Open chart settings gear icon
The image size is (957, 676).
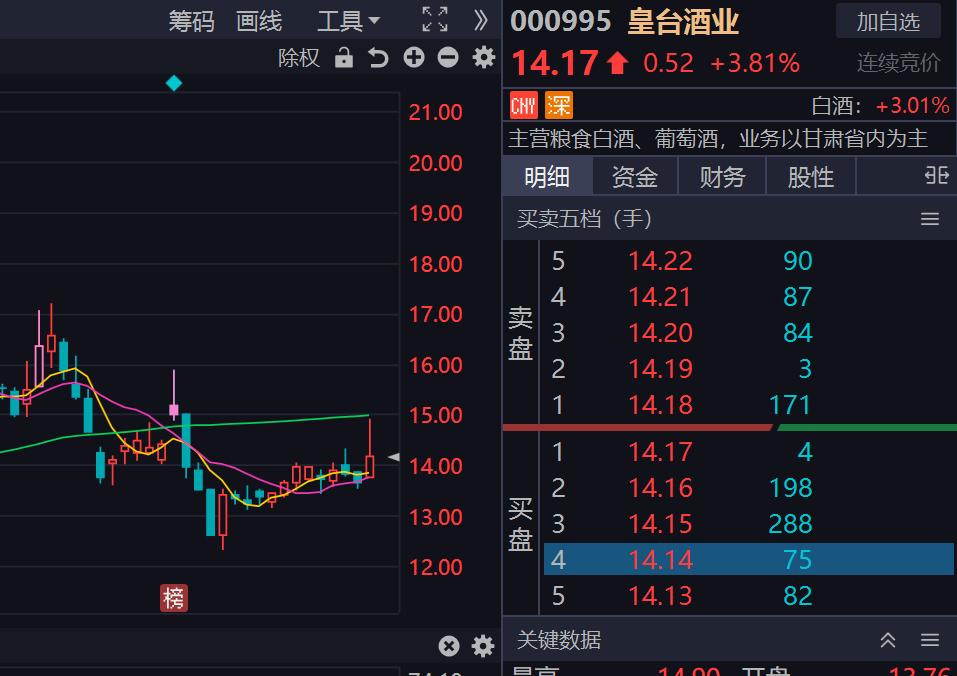484,58
